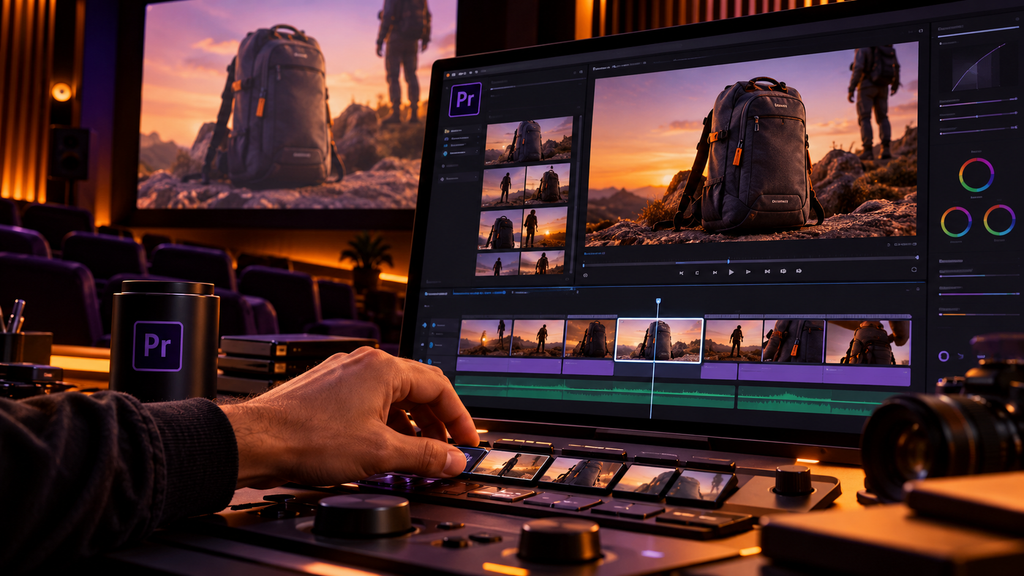Click the Premiere Pro logo in the laptop app

click(465, 99)
